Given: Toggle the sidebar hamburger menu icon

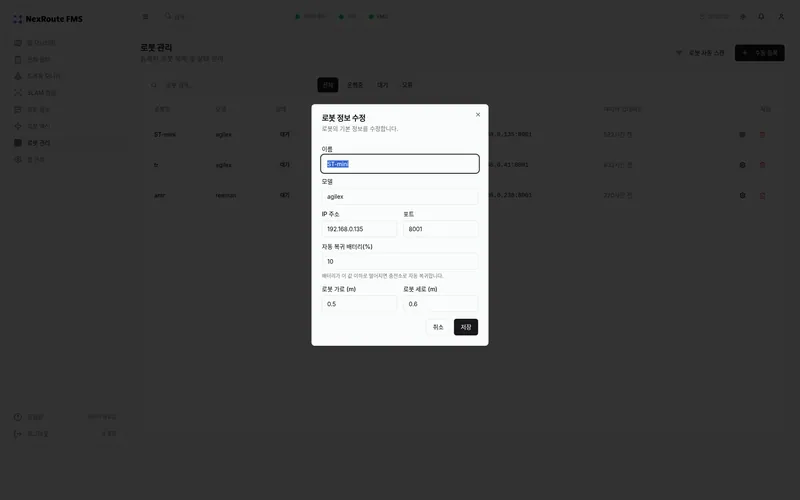Looking at the screenshot, I should 145,16.
